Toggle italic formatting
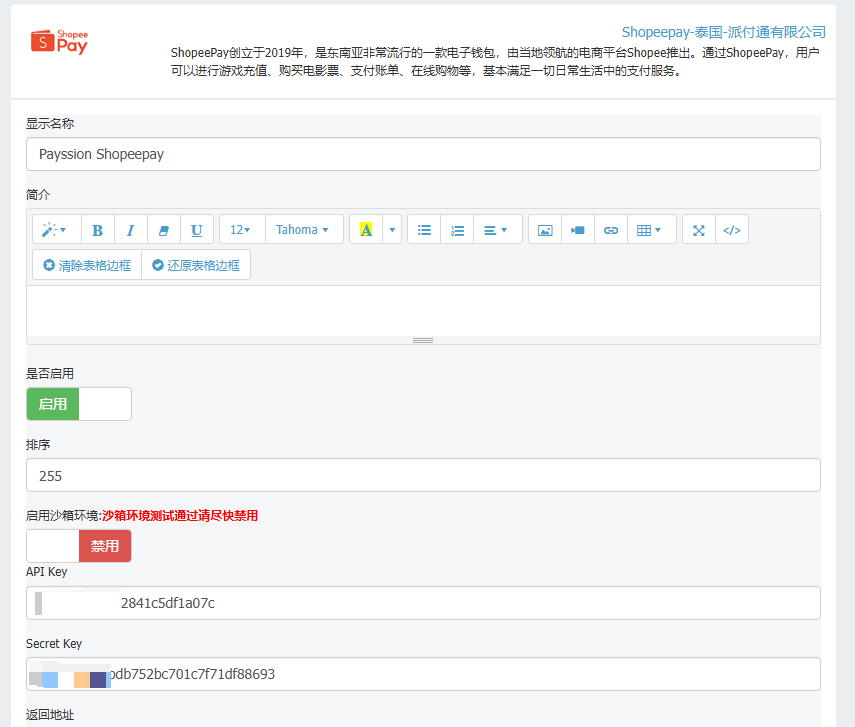855x727 pixels. pyautogui.click(x=130, y=230)
